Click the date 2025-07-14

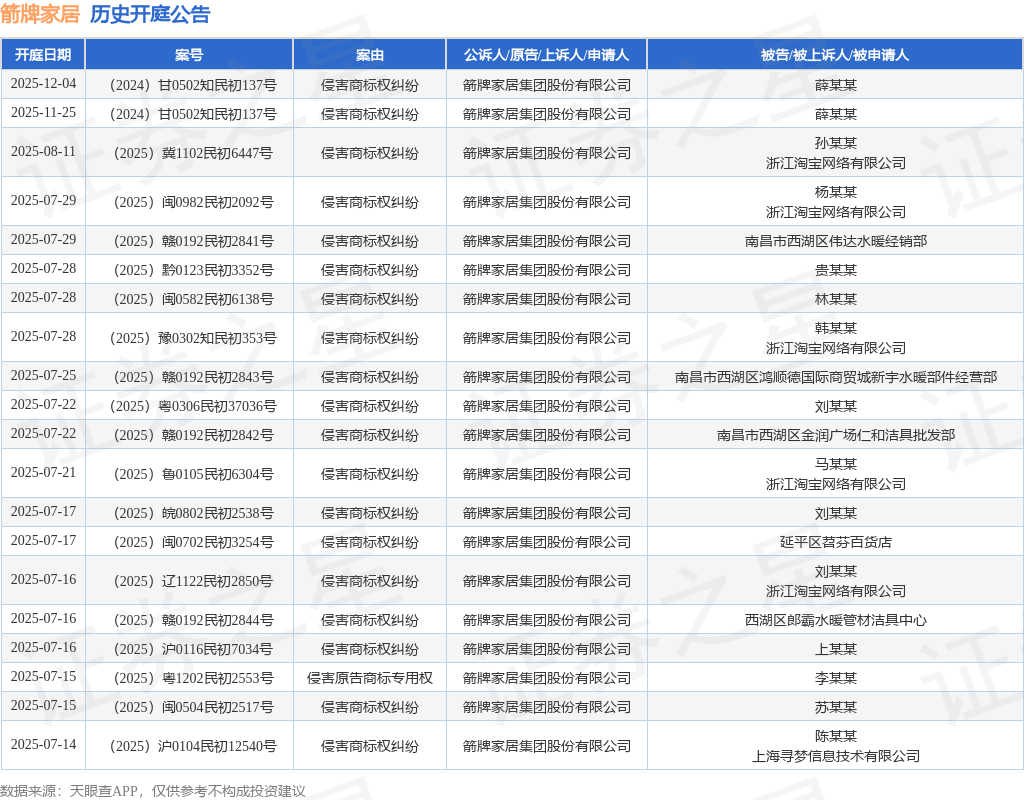pos(43,744)
